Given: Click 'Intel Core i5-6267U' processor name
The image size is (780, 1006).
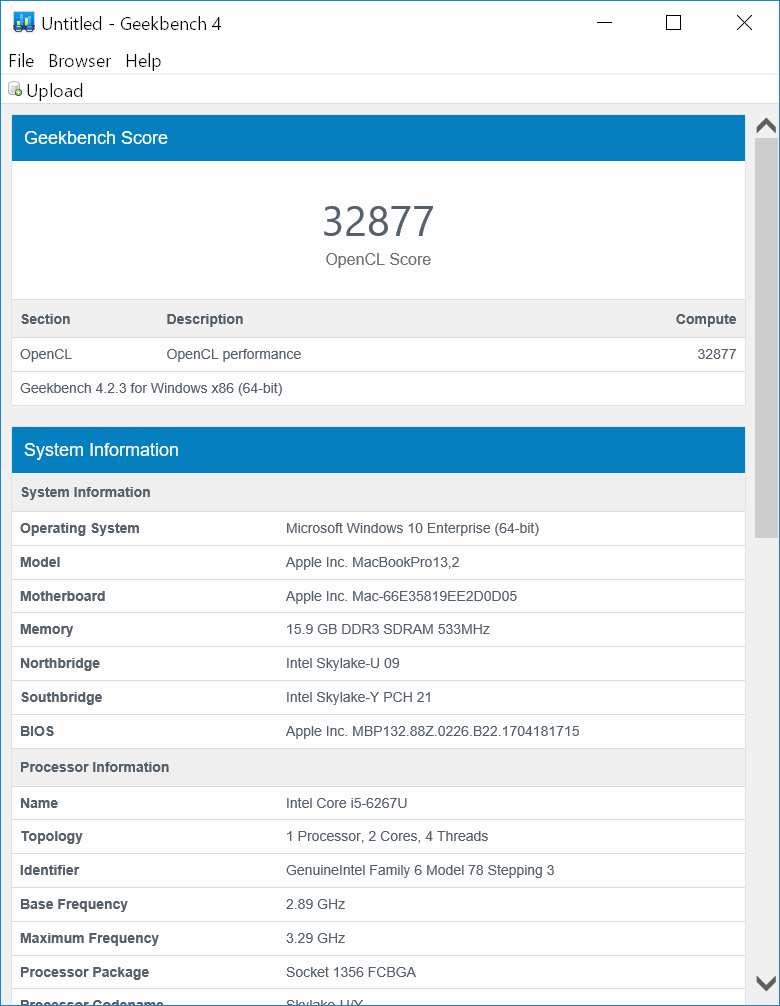Looking at the screenshot, I should click(x=346, y=803).
